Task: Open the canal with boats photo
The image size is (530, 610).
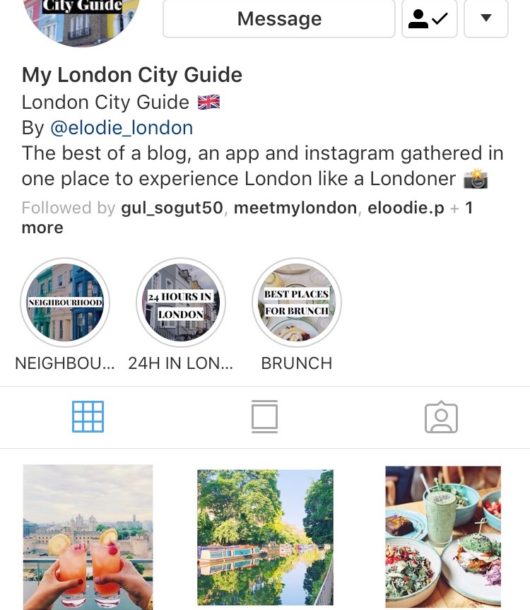Action: (265, 537)
